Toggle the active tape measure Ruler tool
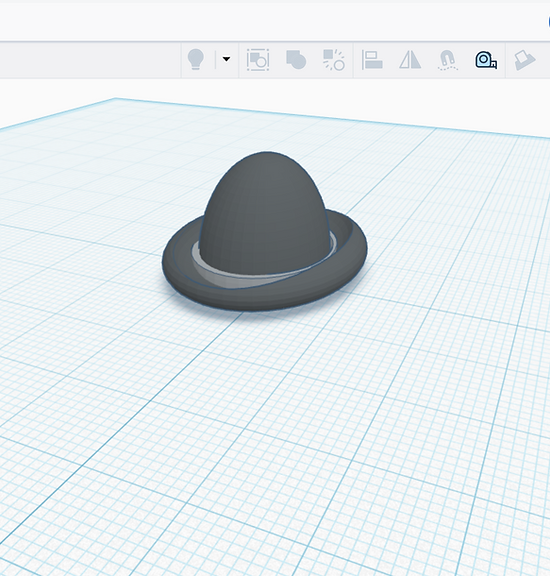Viewport: 550px width, 576px height. [x=486, y=60]
